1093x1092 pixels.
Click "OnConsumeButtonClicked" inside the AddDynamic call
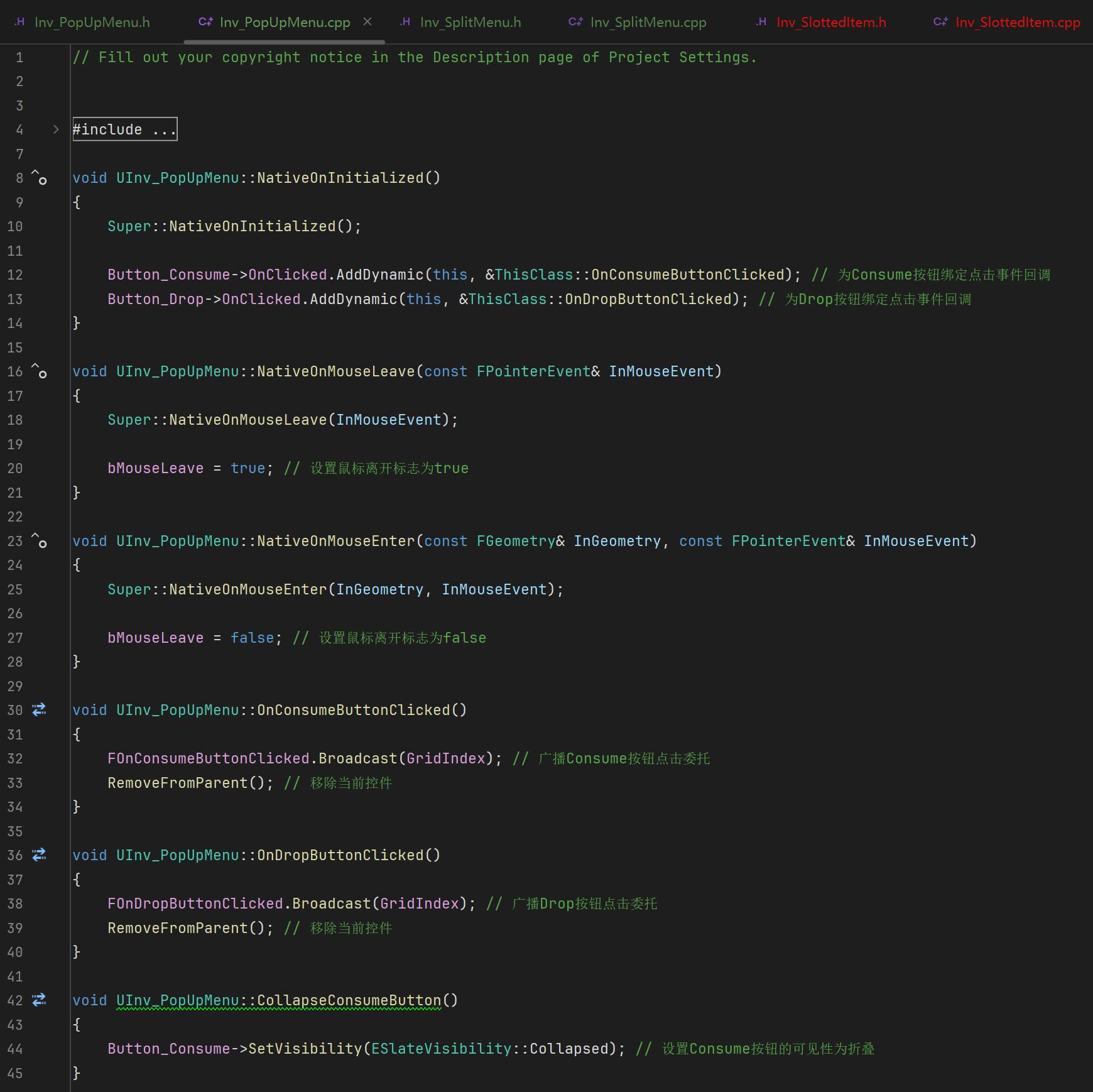click(x=688, y=275)
